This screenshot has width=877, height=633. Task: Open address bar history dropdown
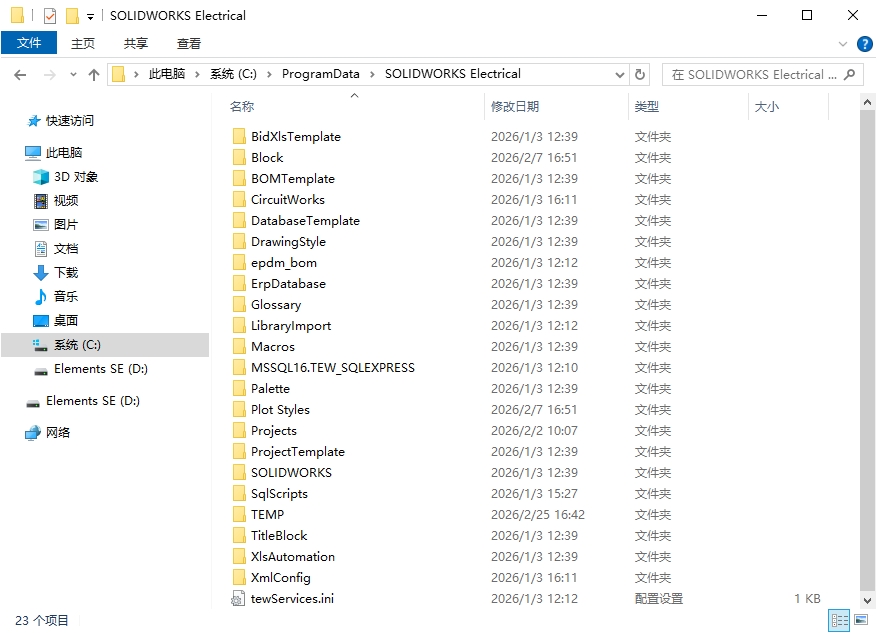pos(620,74)
